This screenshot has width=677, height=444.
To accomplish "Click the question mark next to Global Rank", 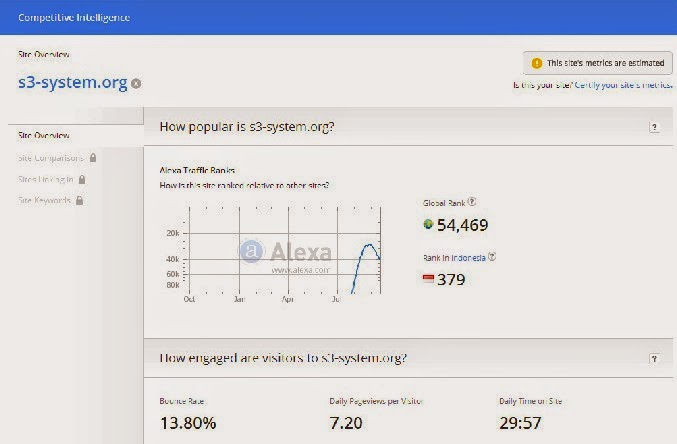I will (472, 201).
